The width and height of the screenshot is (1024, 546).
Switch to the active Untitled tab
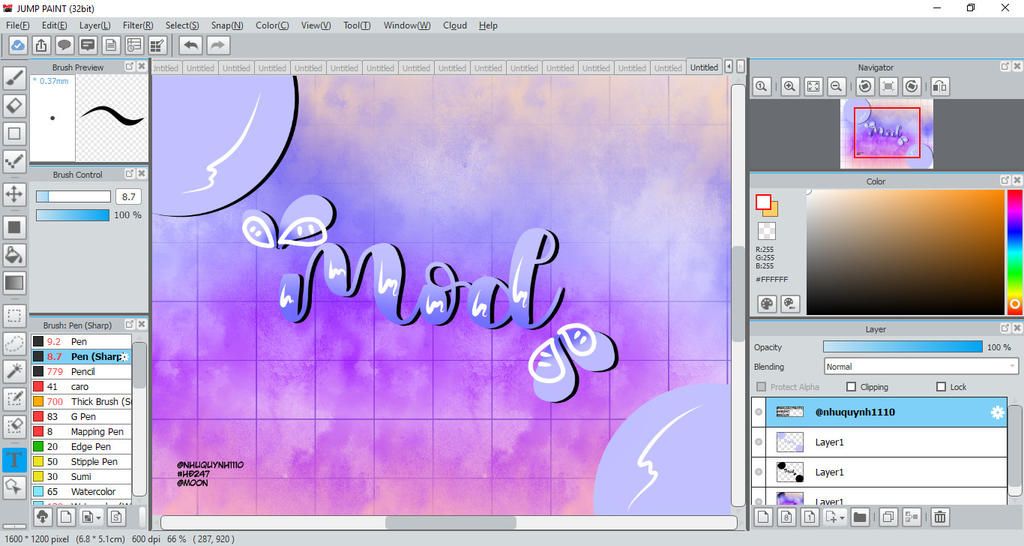click(704, 67)
